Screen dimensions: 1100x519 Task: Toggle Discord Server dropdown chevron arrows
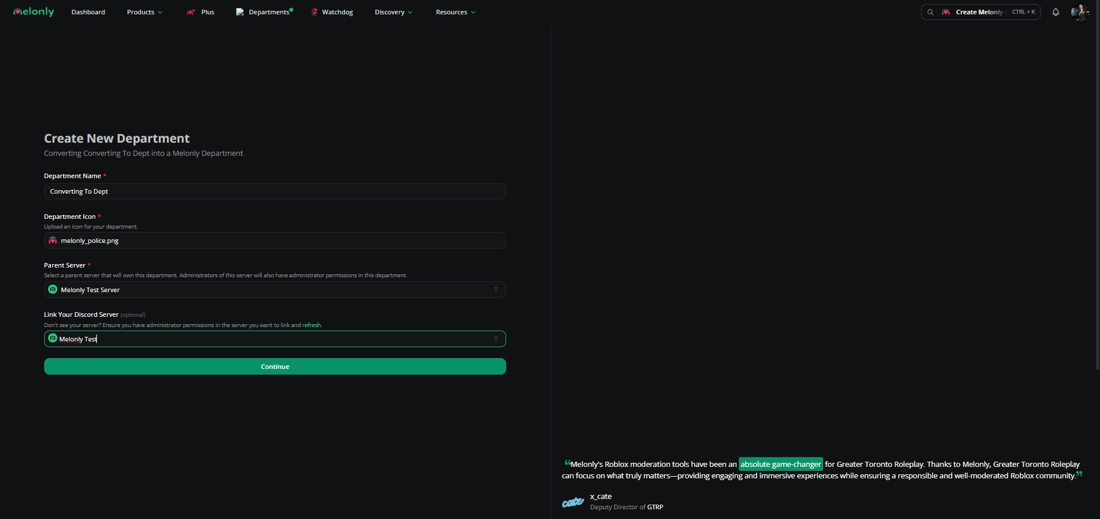pyautogui.click(x=495, y=339)
